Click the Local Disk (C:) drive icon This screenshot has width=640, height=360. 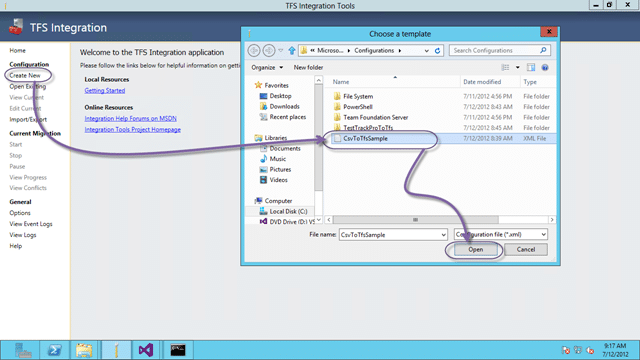tap(263, 211)
